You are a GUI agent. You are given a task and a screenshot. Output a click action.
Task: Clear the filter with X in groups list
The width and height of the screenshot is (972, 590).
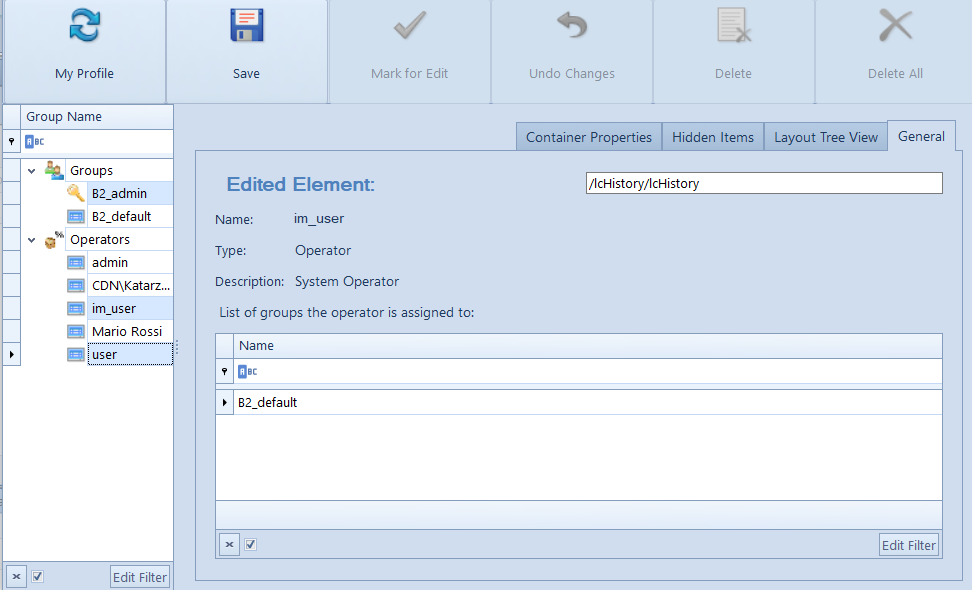(x=229, y=545)
